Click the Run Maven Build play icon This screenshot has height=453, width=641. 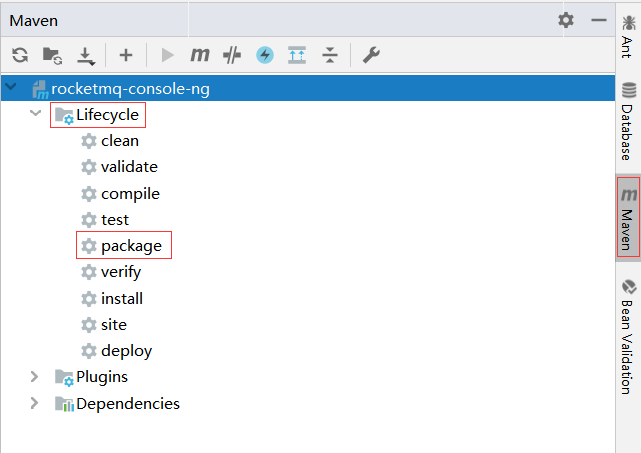click(167, 55)
